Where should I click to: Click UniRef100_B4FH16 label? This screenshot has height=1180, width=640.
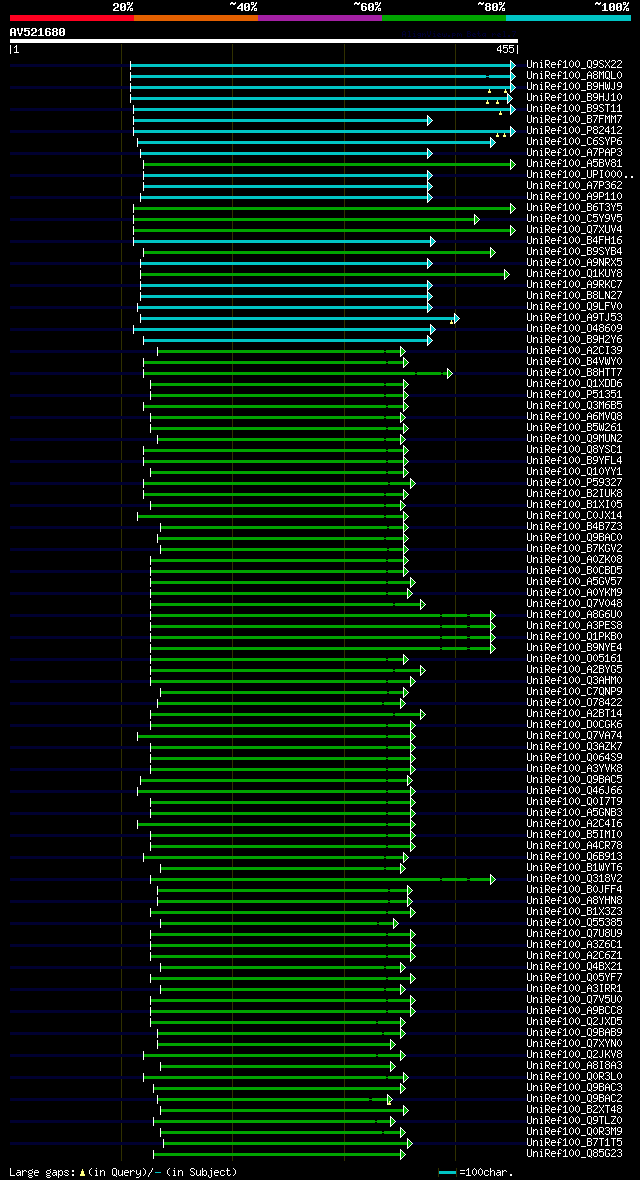click(x=574, y=241)
